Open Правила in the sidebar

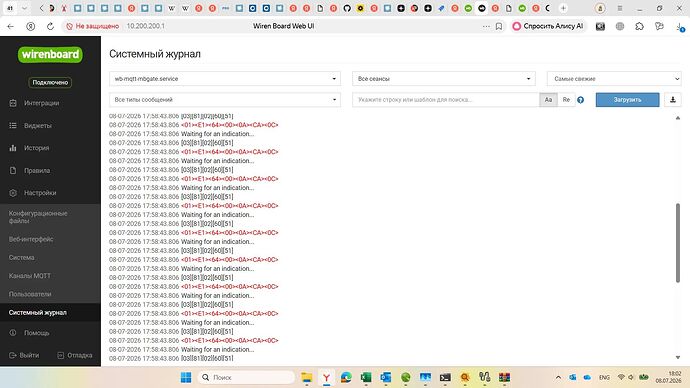(37, 170)
